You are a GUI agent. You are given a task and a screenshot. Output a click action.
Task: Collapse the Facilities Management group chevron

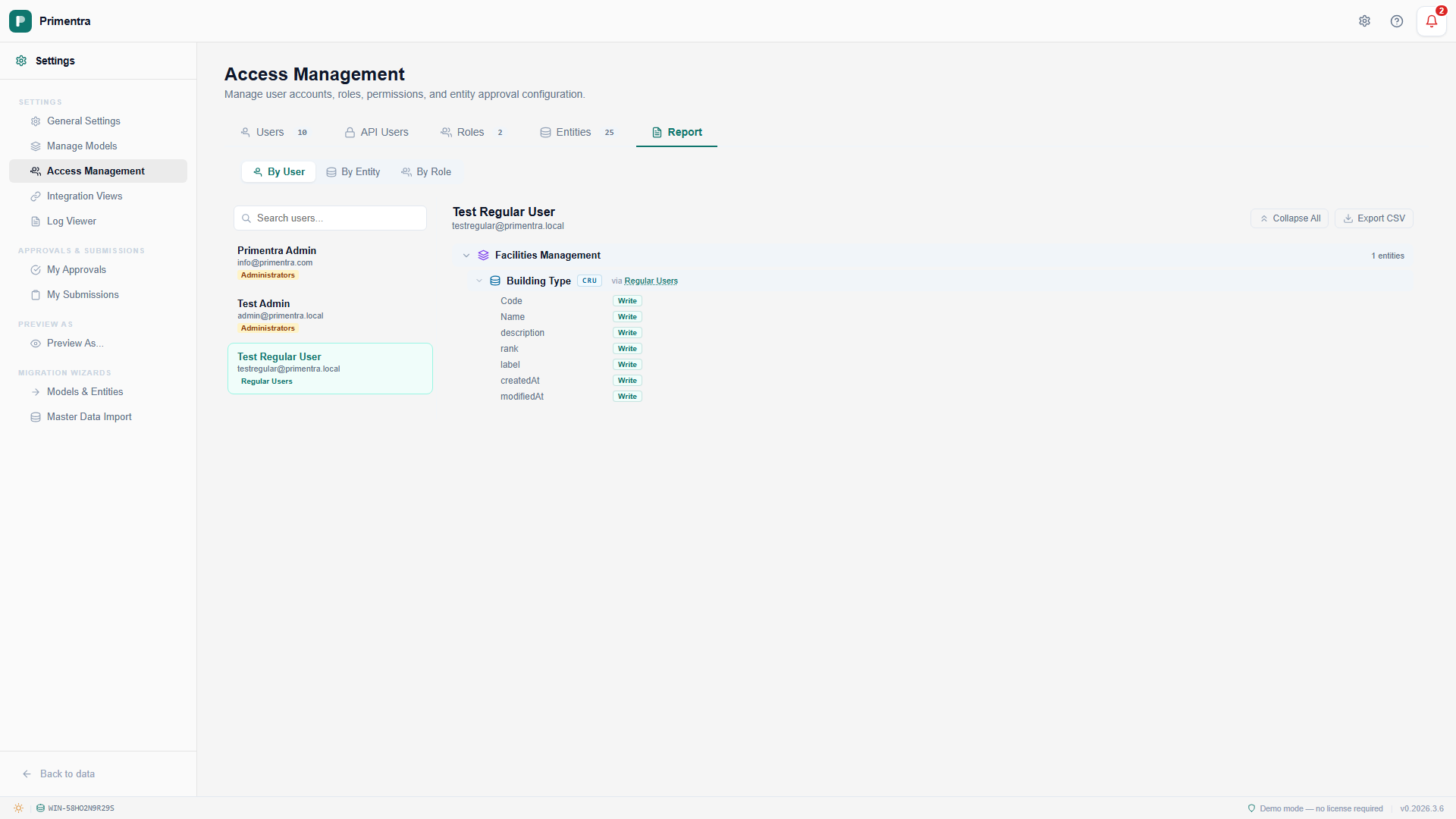pos(466,256)
